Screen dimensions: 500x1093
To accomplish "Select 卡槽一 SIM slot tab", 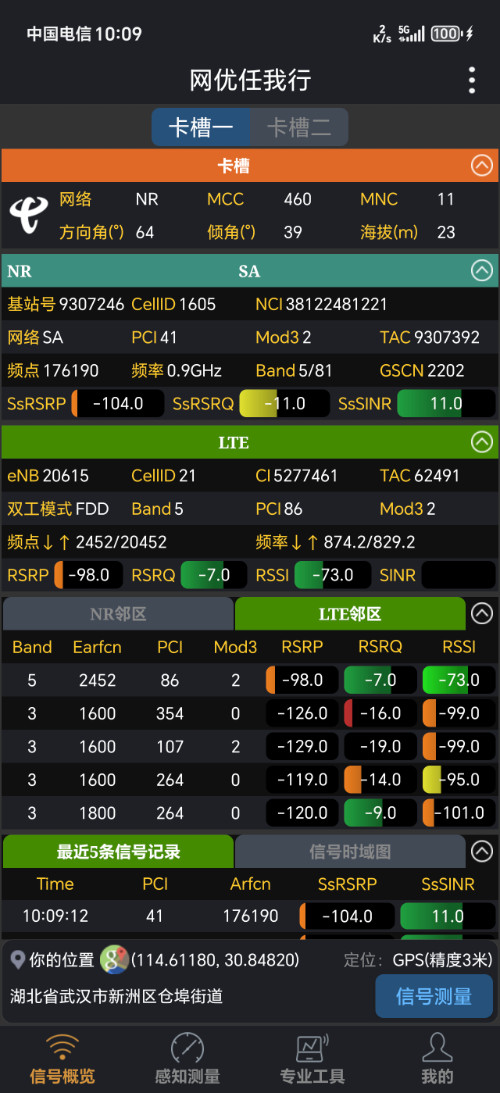I will pyautogui.click(x=201, y=127).
